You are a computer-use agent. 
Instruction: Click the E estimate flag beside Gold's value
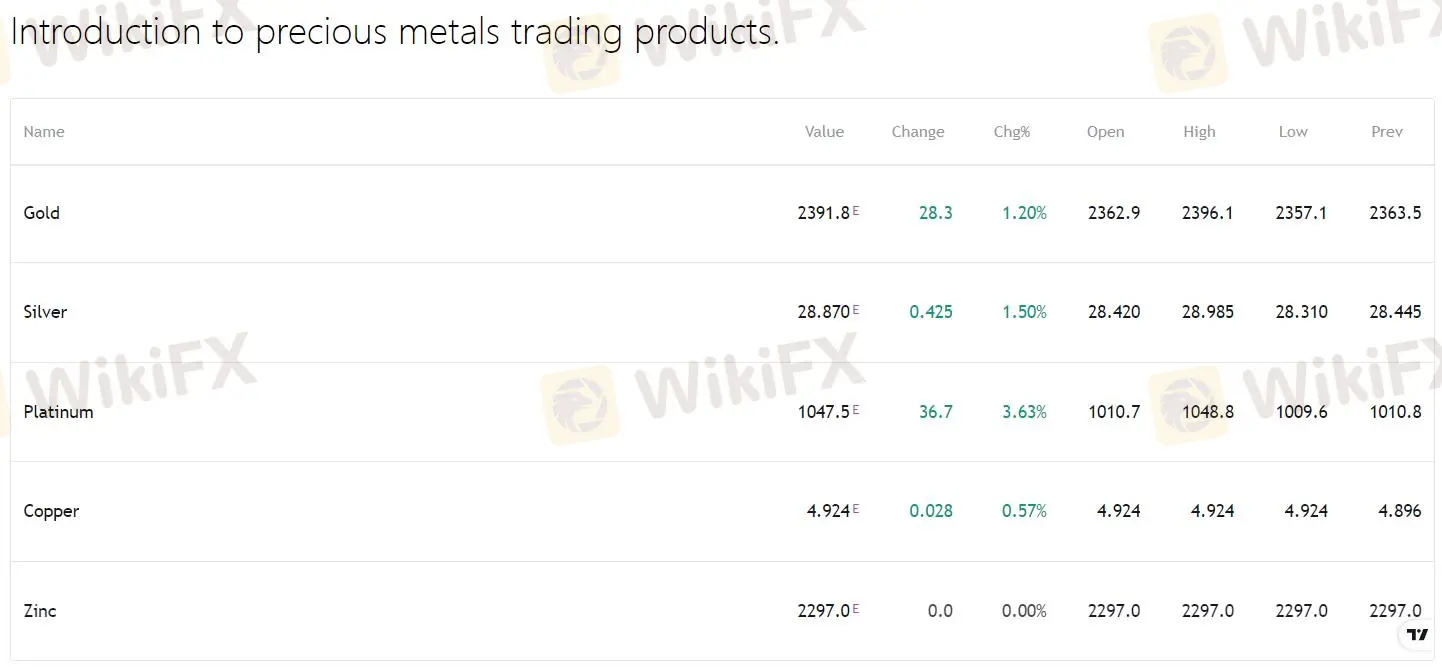coord(856,207)
